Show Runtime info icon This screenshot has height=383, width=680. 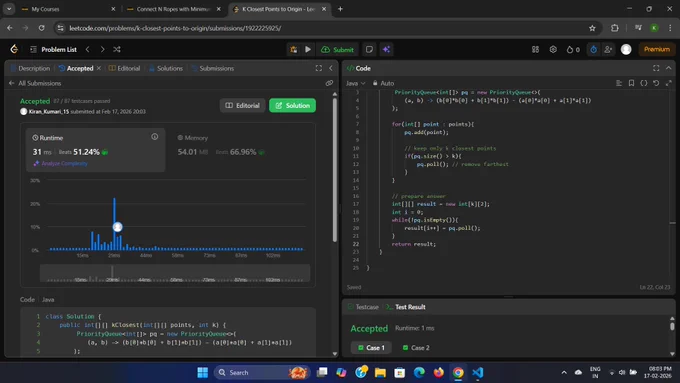tap(154, 137)
